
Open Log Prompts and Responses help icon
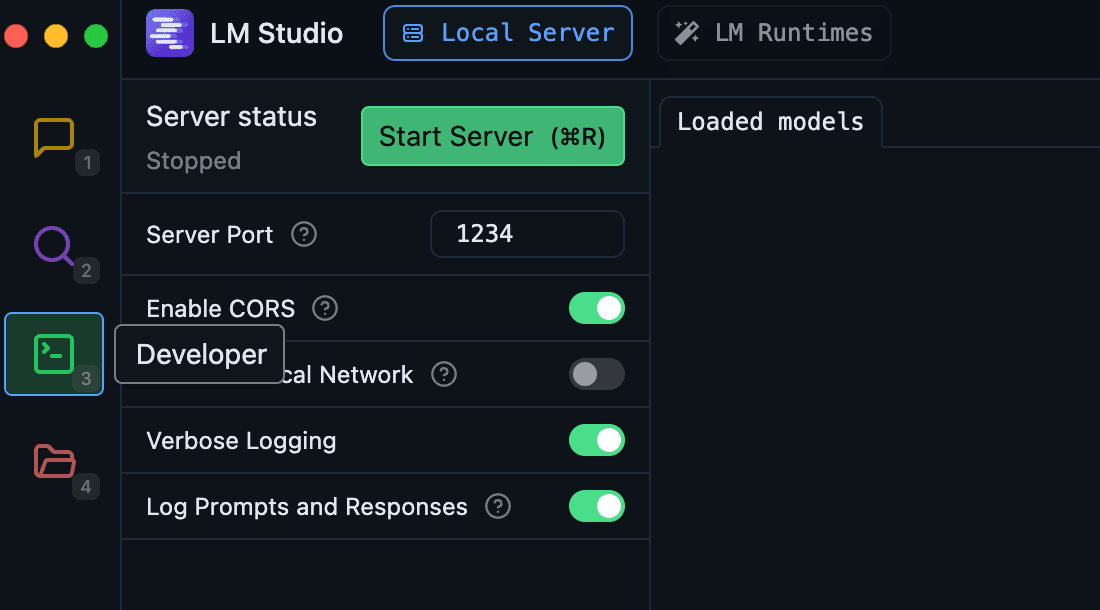pos(497,506)
